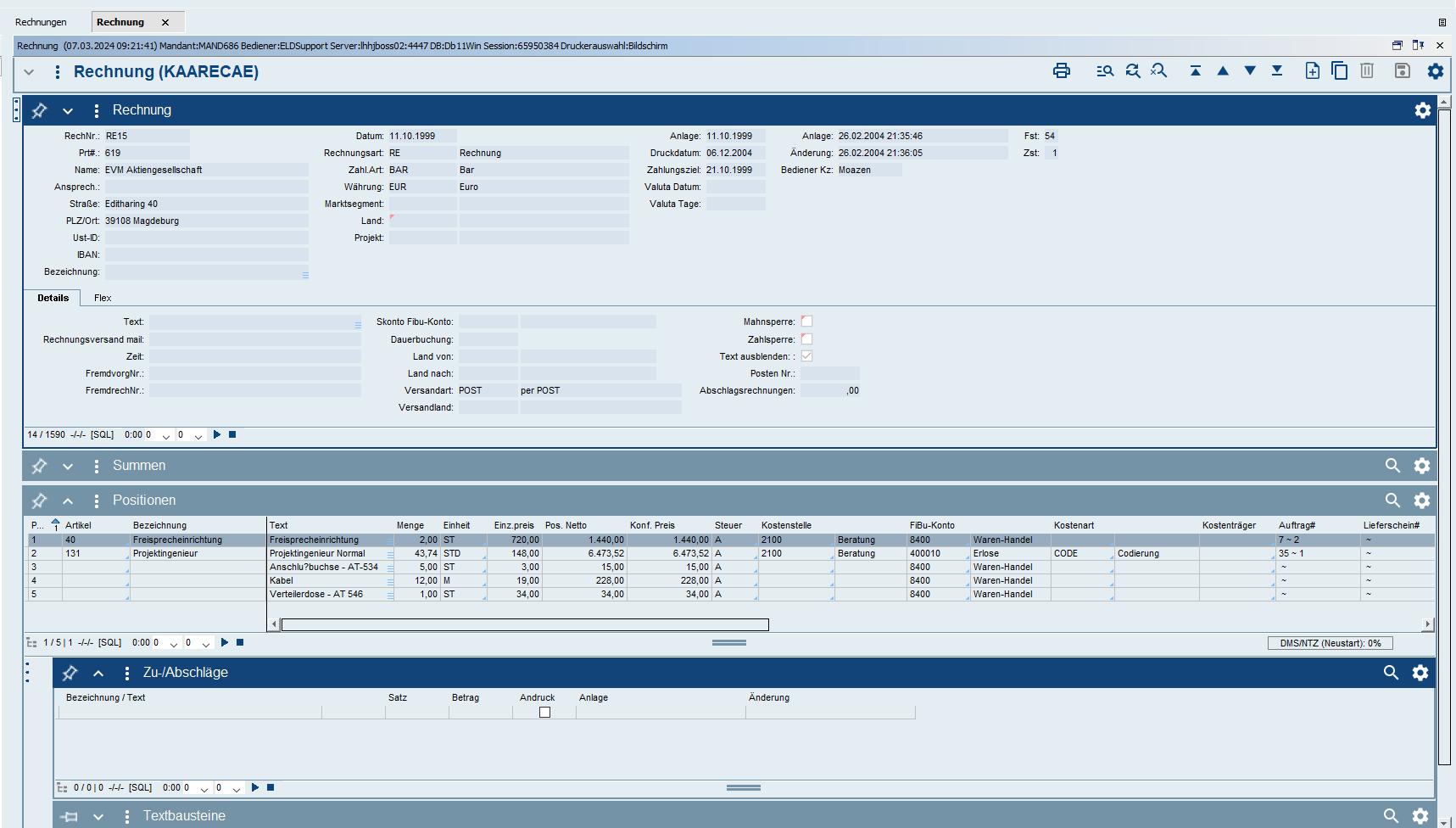Start query play button in Rechnung status bar
The image size is (1456, 828).
217,434
